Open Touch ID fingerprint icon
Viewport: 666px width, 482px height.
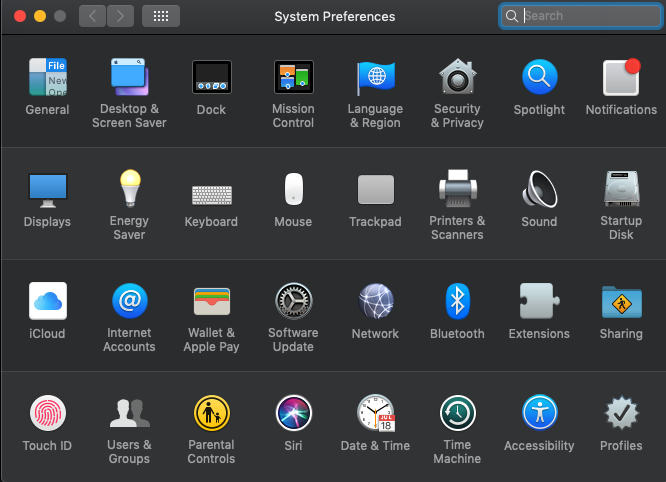(x=48, y=413)
